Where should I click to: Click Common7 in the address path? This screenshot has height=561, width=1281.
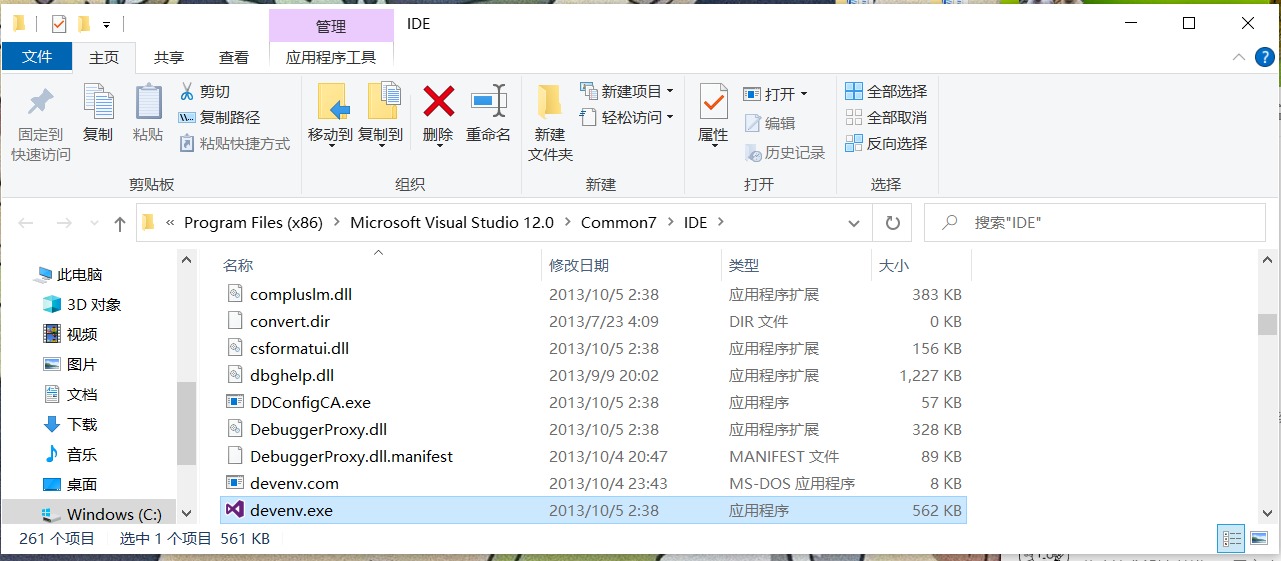click(619, 223)
